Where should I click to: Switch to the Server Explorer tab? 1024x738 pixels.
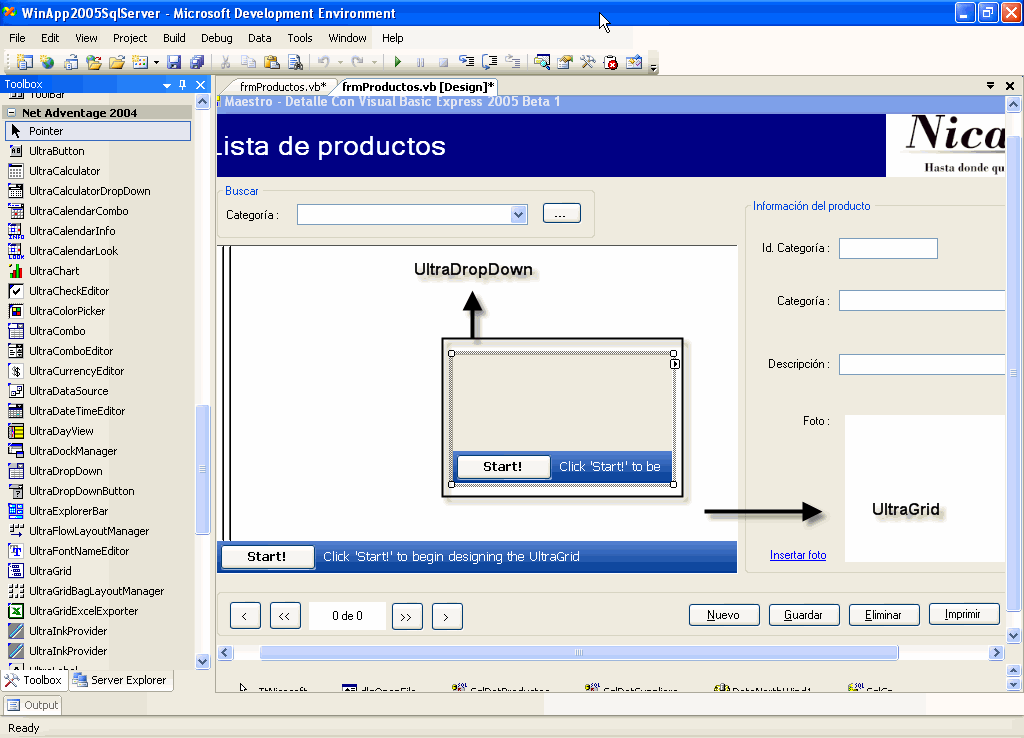(121, 680)
